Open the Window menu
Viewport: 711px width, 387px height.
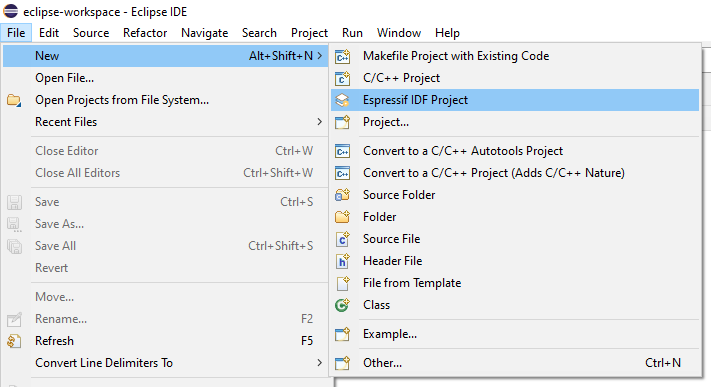399,33
